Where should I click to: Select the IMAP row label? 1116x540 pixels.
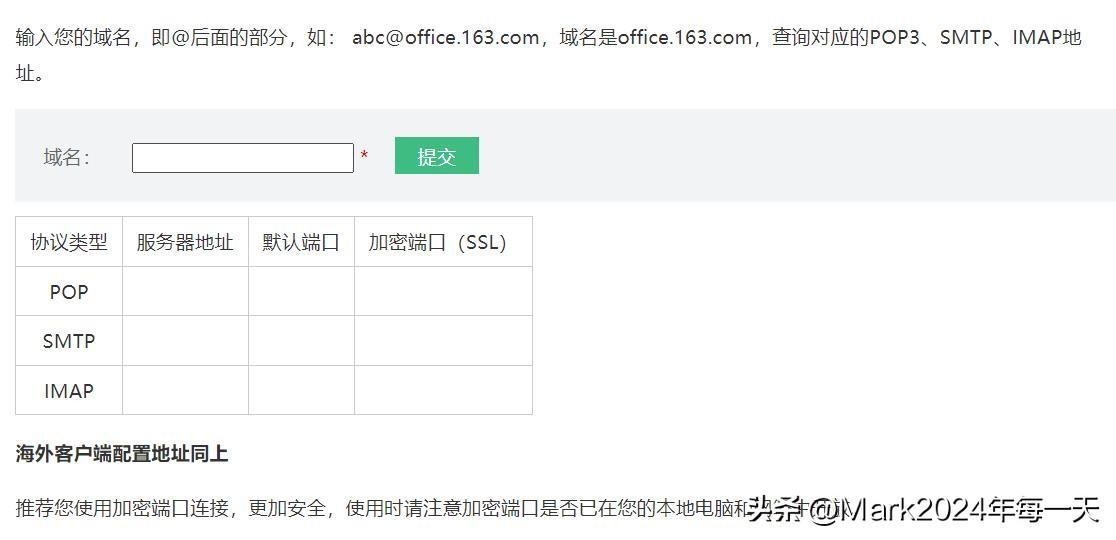pyautogui.click(x=69, y=391)
